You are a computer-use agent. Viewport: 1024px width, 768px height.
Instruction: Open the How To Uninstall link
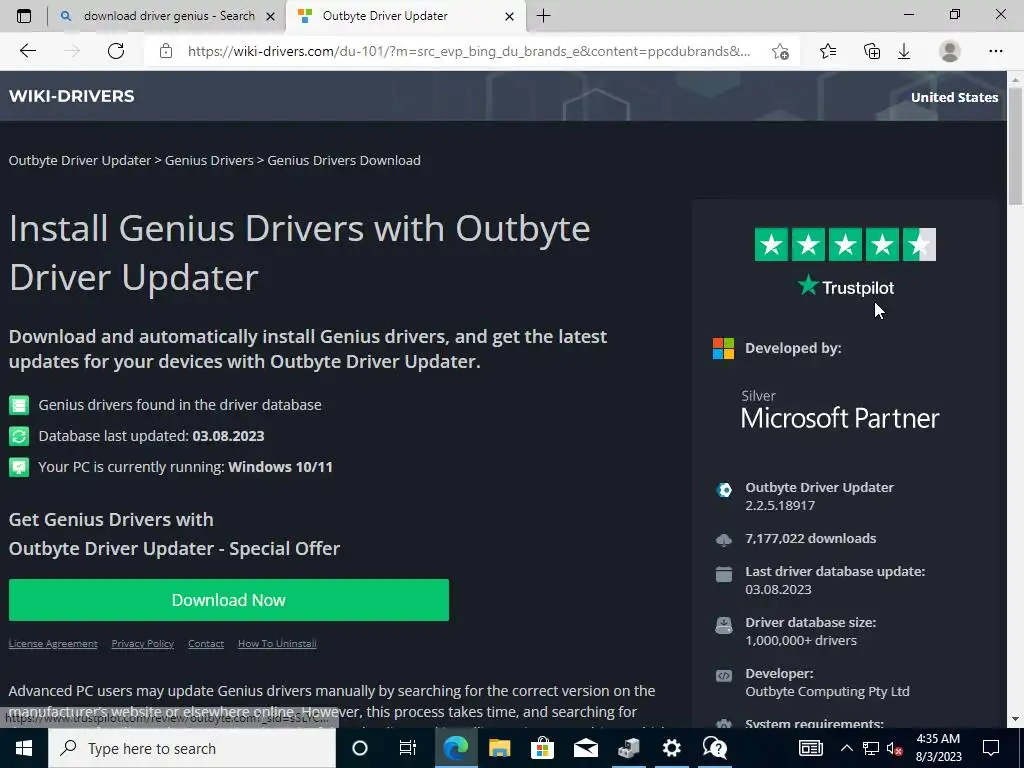pyautogui.click(x=277, y=643)
